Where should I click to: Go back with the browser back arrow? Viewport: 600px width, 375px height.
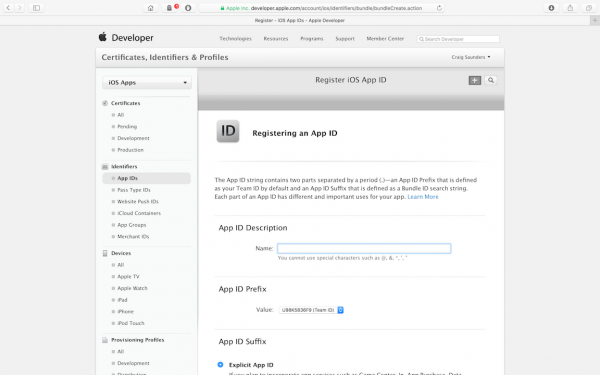point(8,8)
